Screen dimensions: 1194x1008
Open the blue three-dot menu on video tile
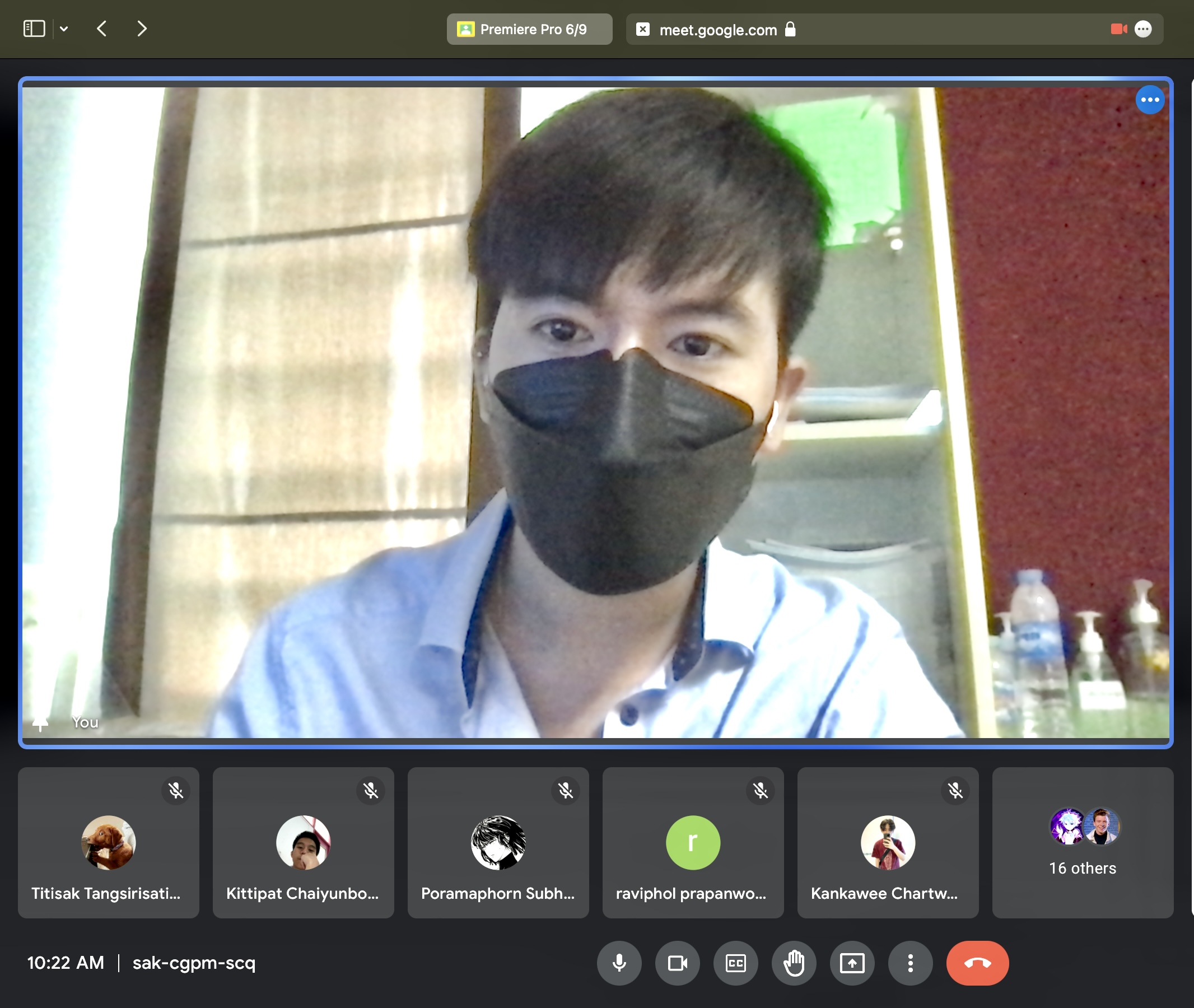tap(1149, 100)
